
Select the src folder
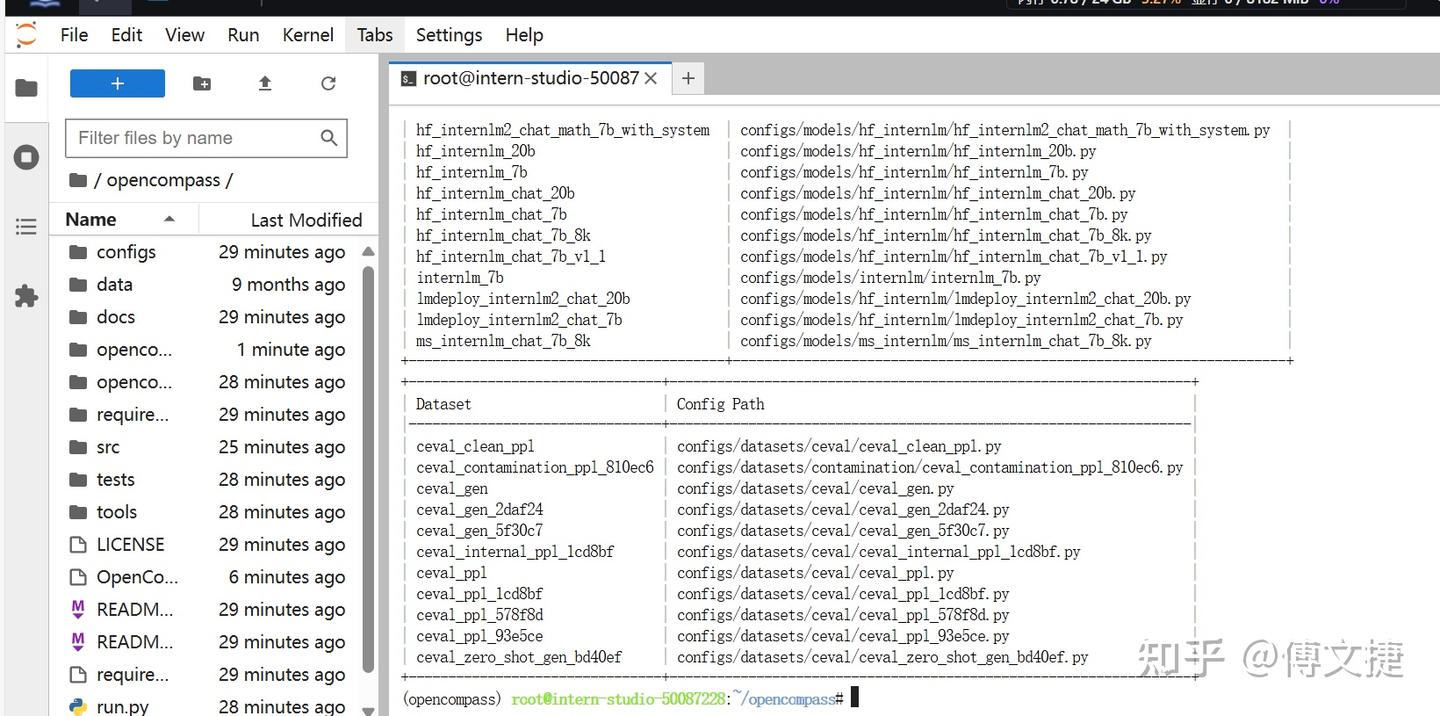tap(207, 447)
